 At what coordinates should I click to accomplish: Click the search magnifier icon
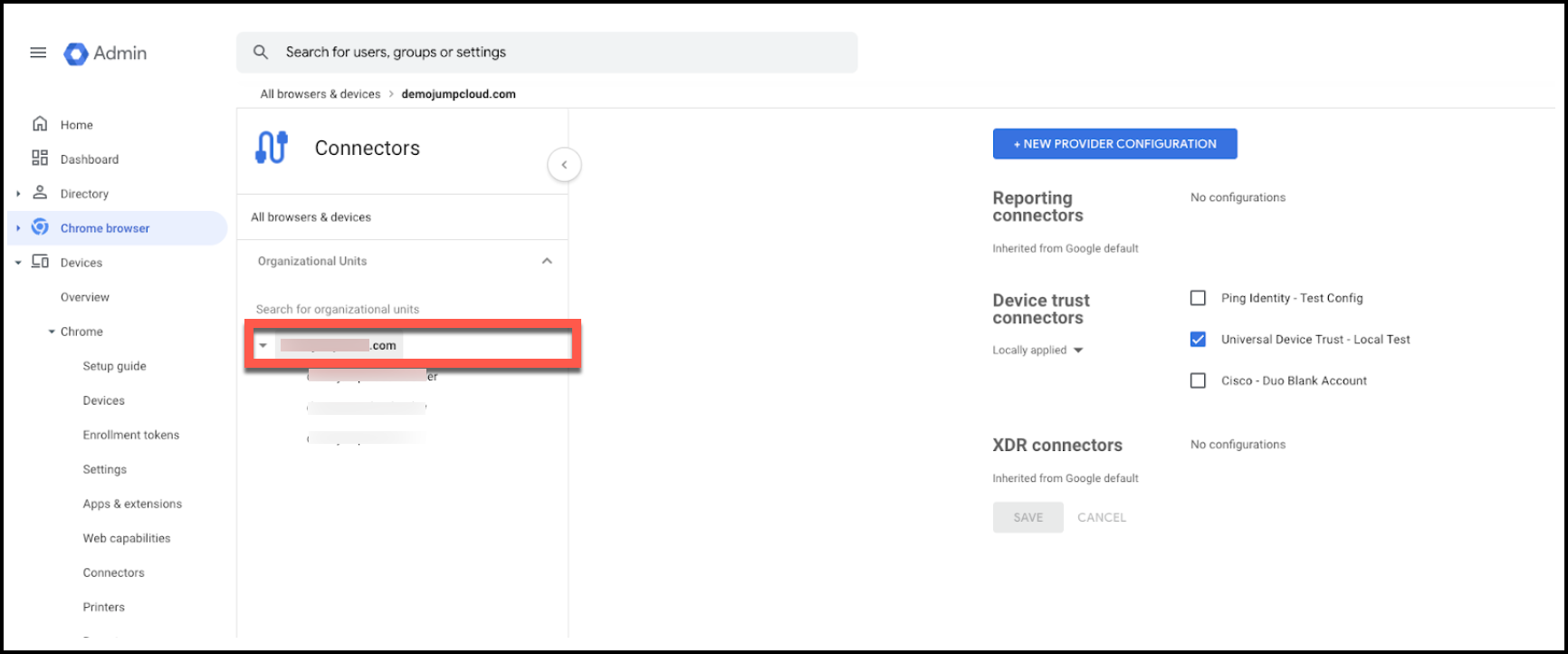261,53
